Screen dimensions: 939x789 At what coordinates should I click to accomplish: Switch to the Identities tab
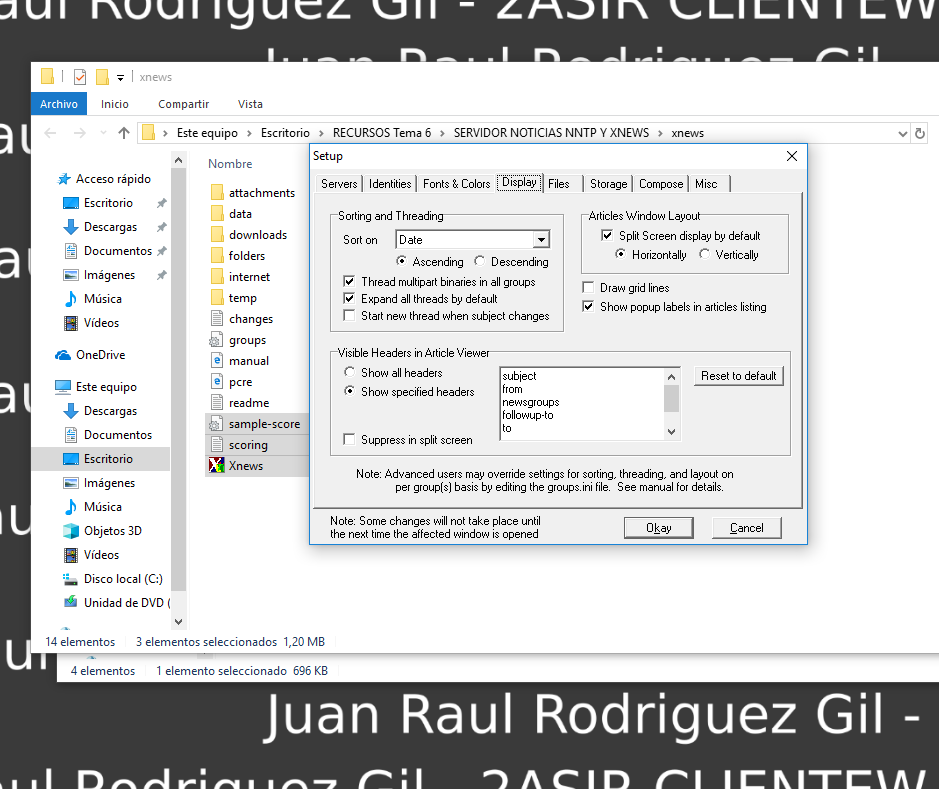click(390, 184)
